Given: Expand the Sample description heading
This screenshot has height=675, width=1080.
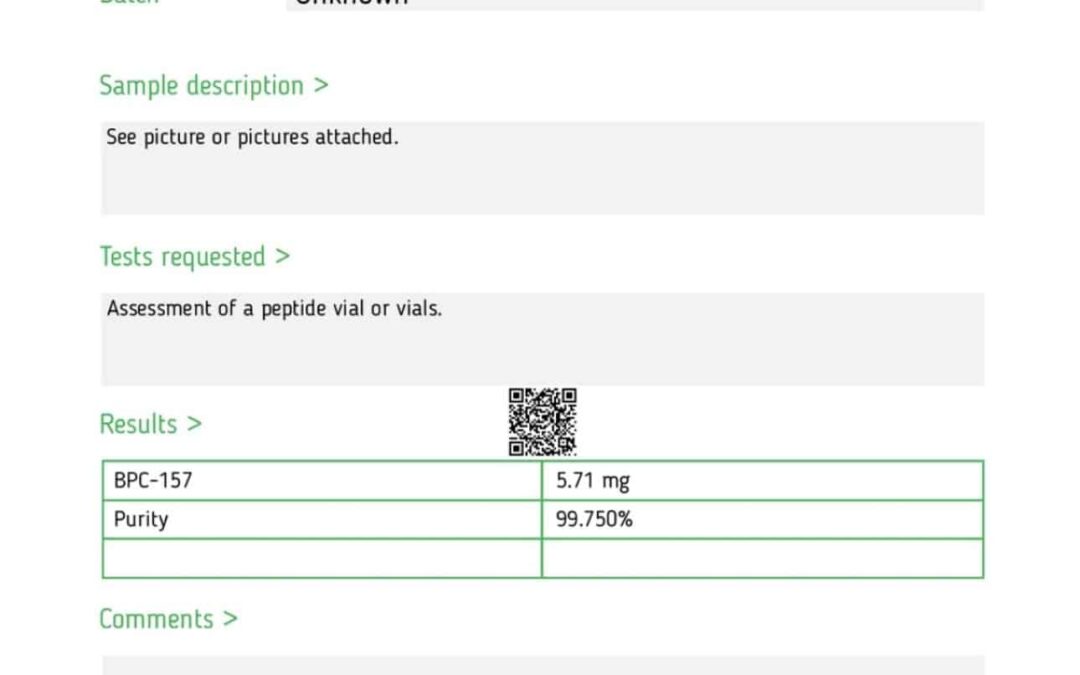Looking at the screenshot, I should tap(214, 86).
